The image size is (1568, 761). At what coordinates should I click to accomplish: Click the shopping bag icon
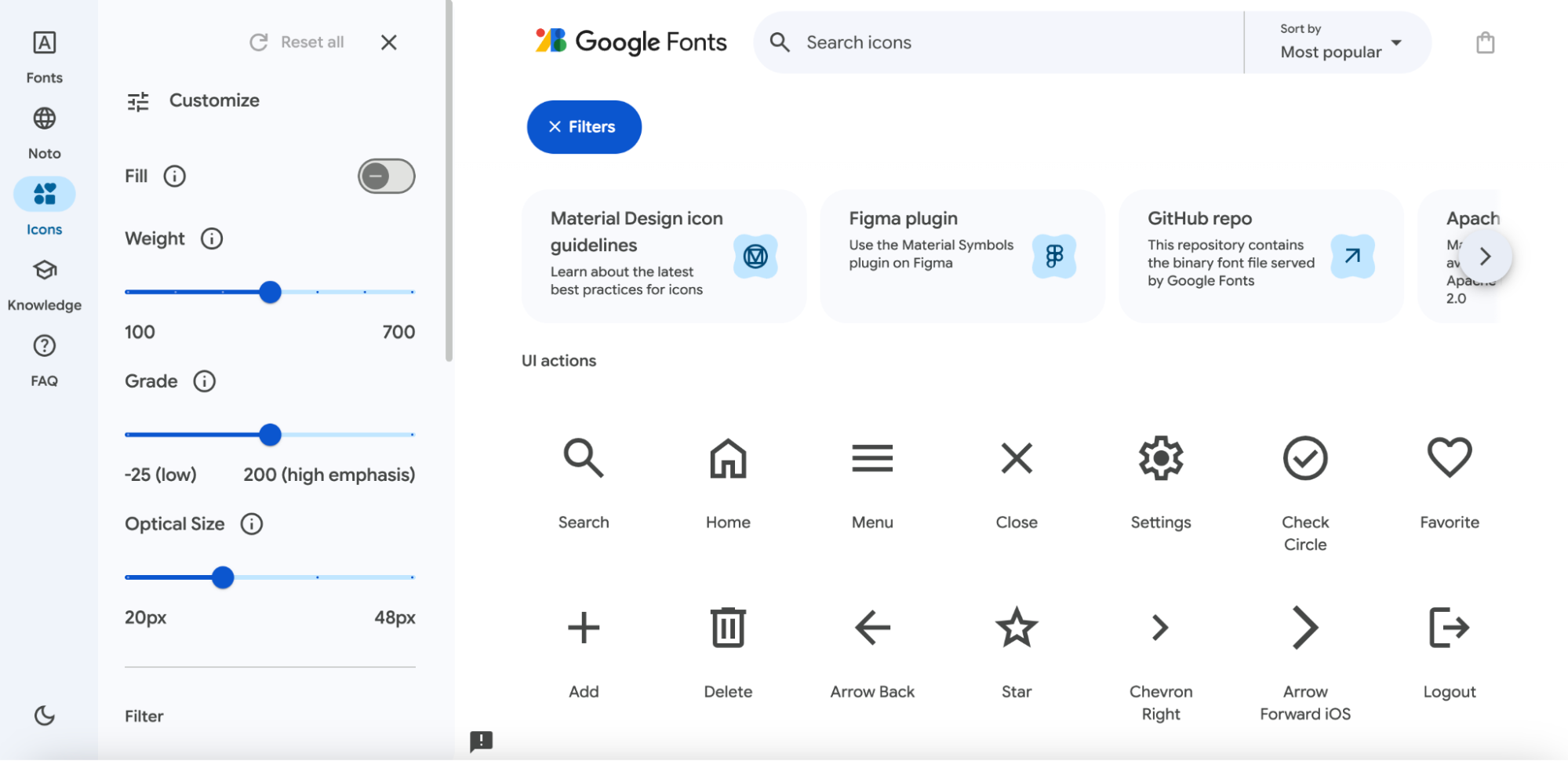point(1484,42)
